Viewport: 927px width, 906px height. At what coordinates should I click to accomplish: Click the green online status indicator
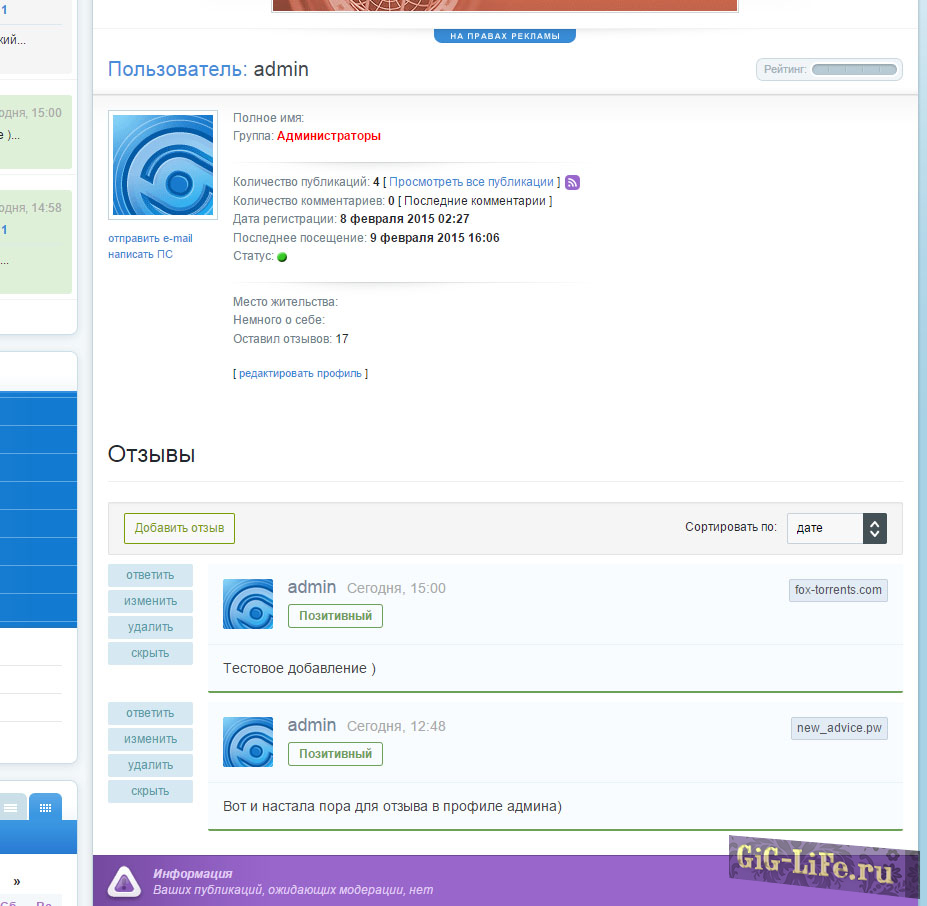(x=282, y=257)
